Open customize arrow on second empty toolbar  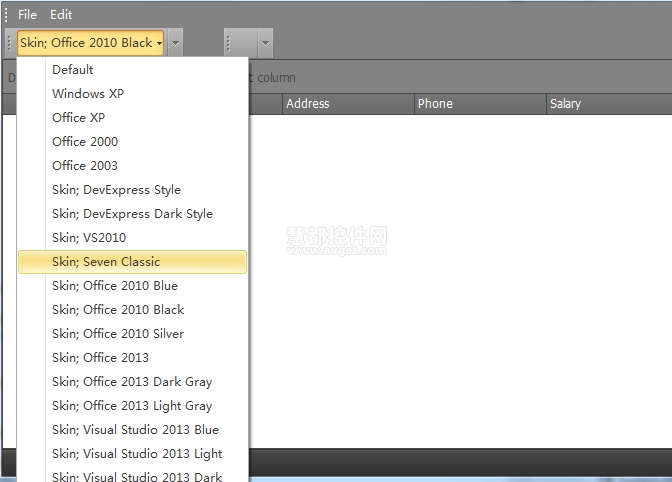(265, 42)
